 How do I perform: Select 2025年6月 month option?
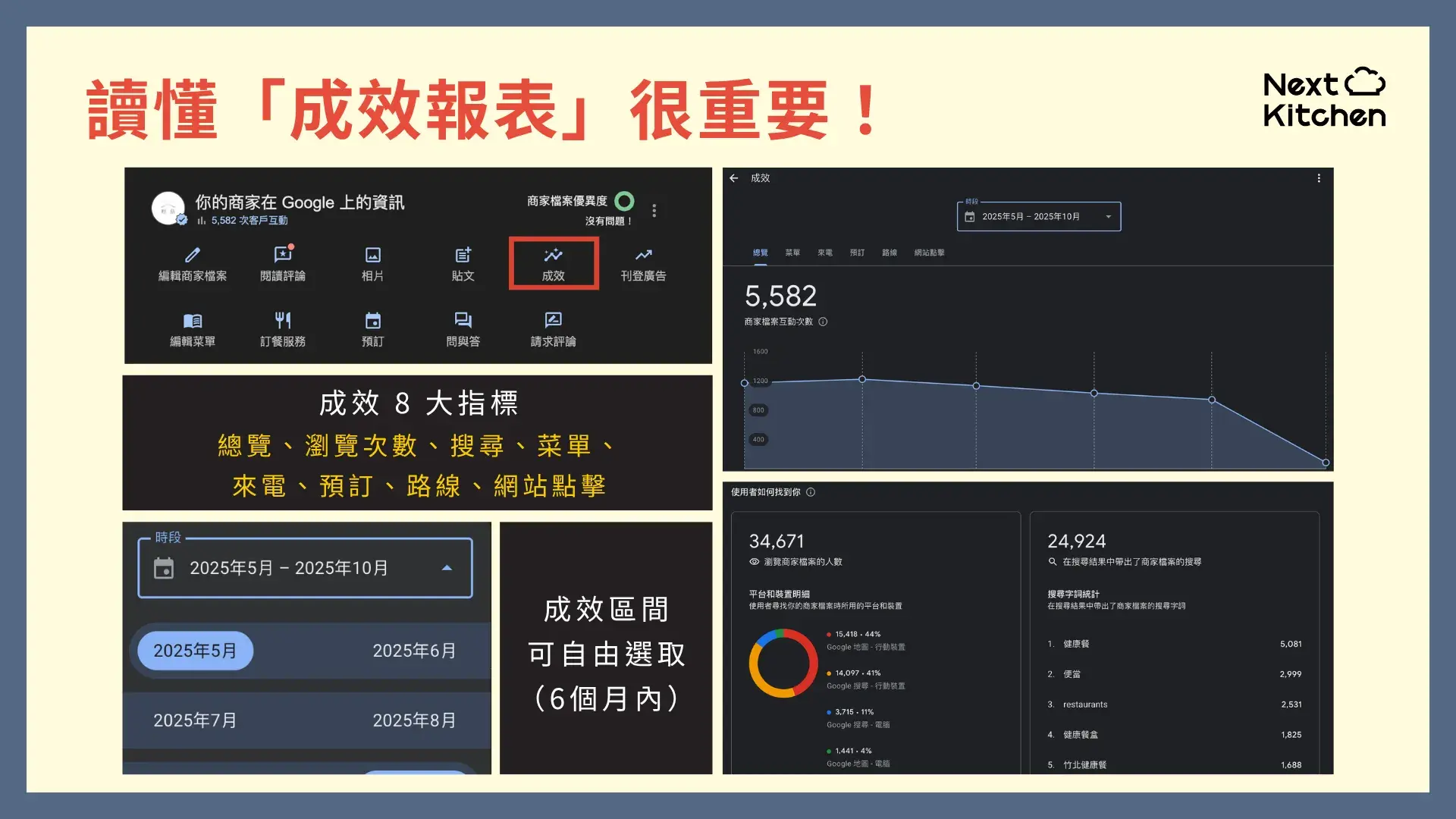[414, 651]
